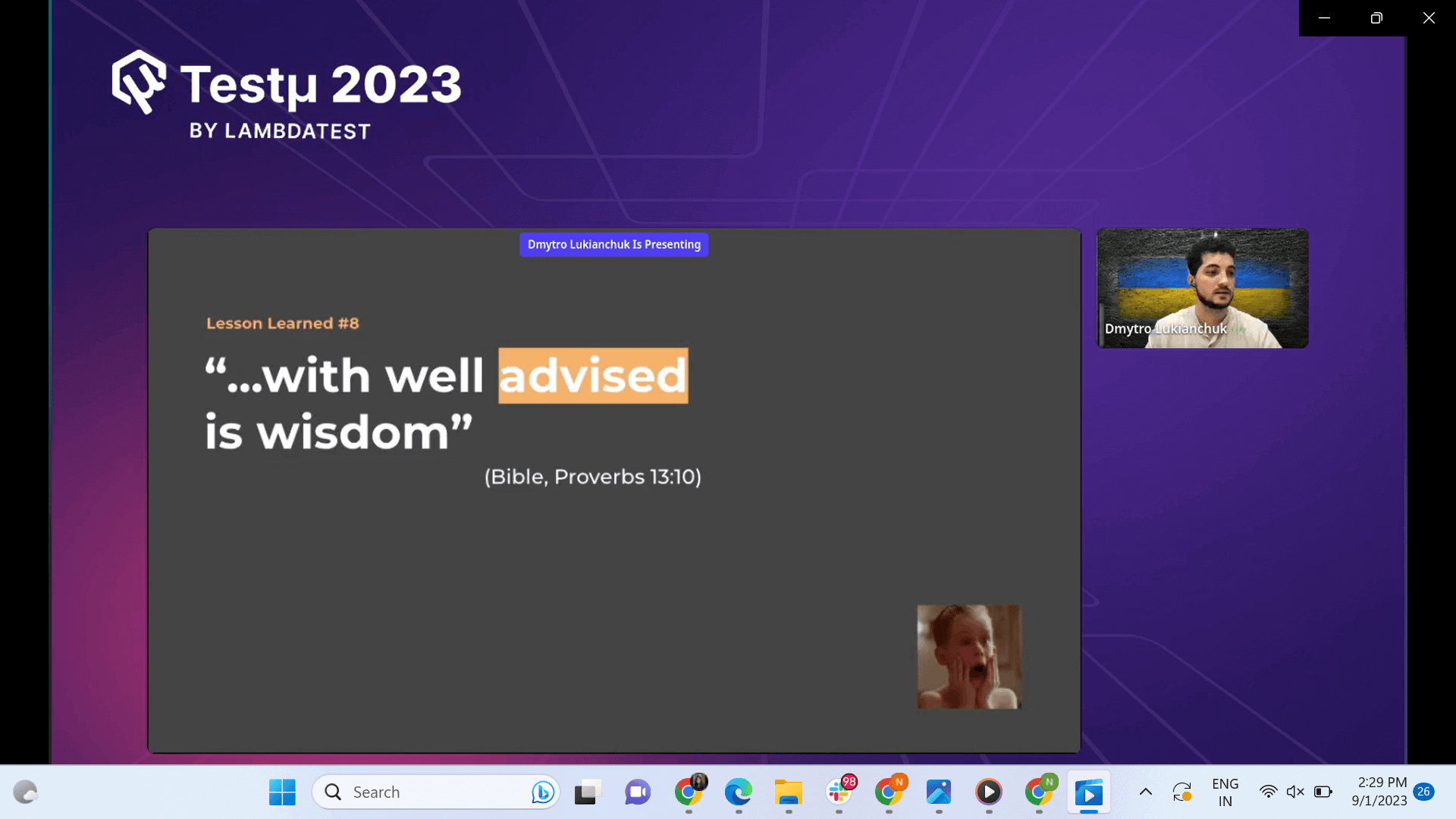Viewport: 1456px width, 819px height.
Task: Open Microsoft Edge browser
Action: [739, 792]
